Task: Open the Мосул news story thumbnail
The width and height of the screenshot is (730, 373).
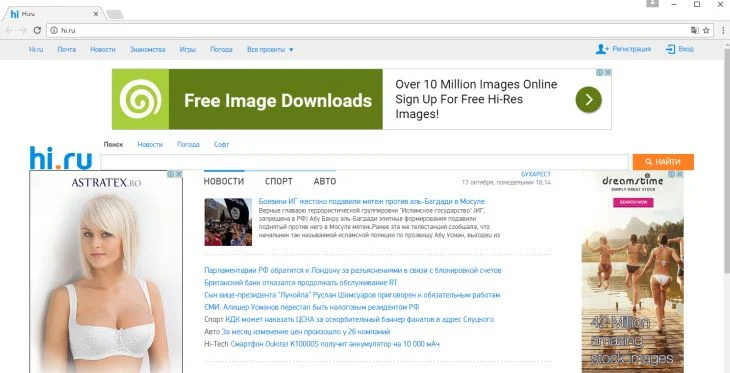Action: tap(228, 222)
